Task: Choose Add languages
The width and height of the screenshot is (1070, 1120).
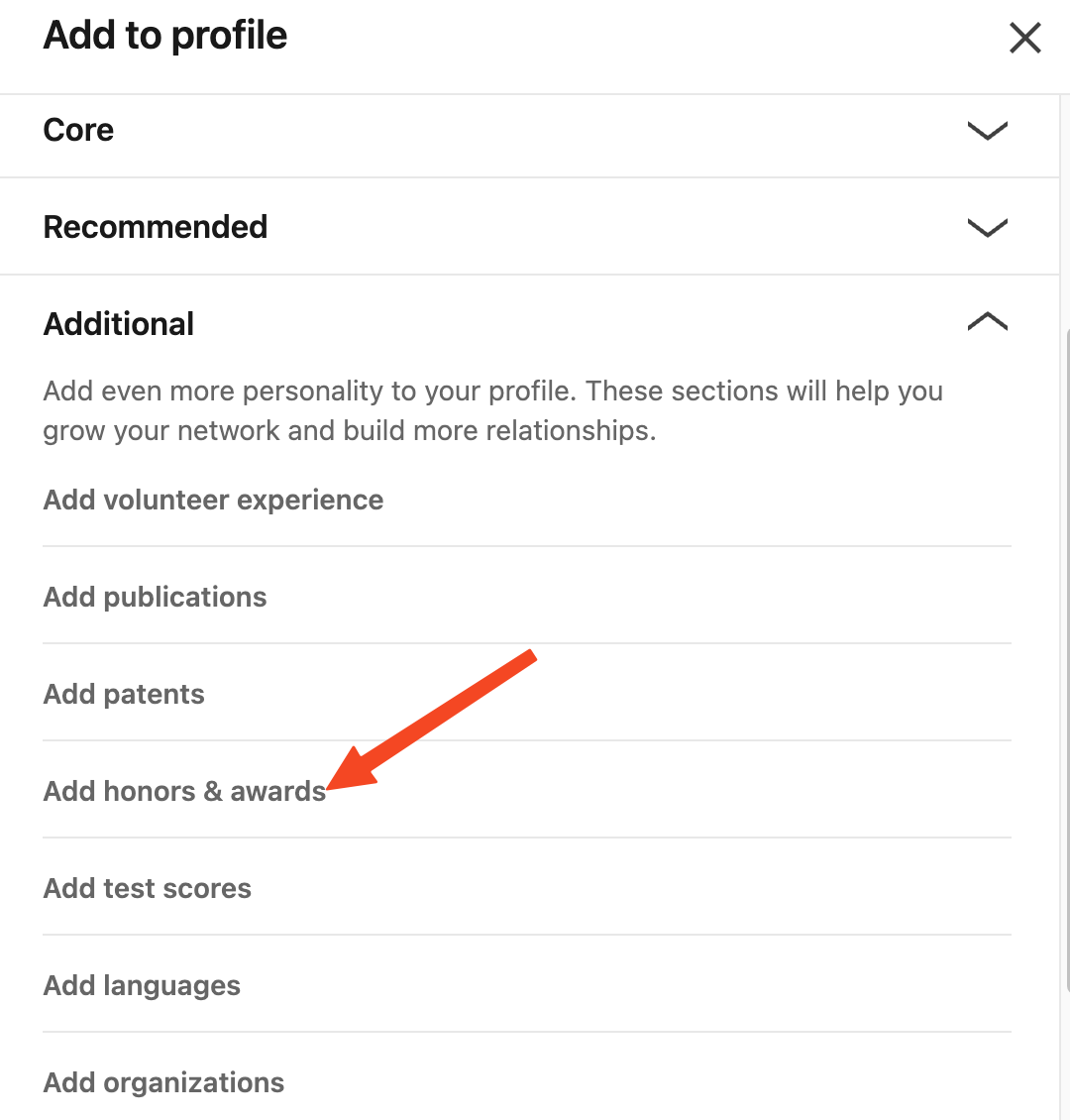Action: [x=142, y=985]
